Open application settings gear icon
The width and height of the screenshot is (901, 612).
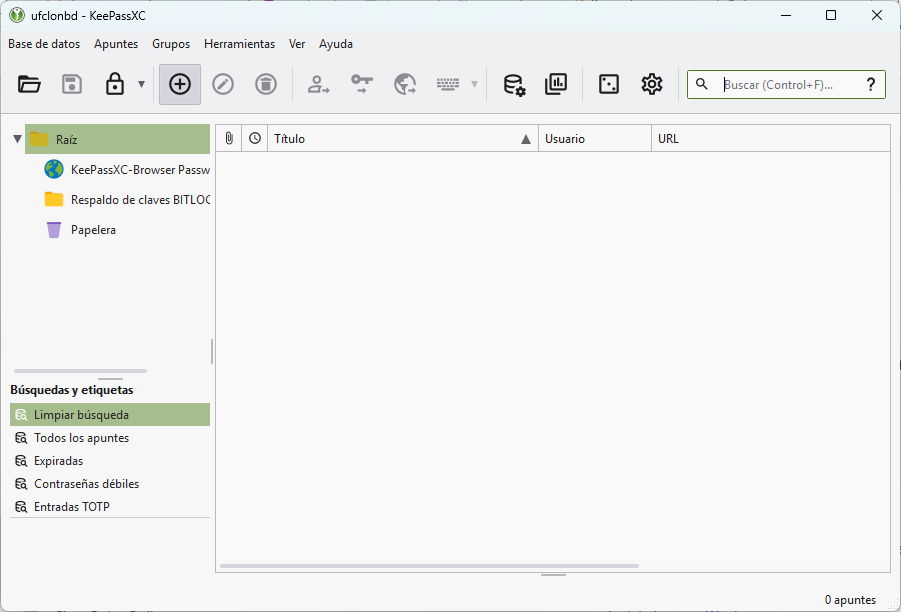(x=652, y=84)
